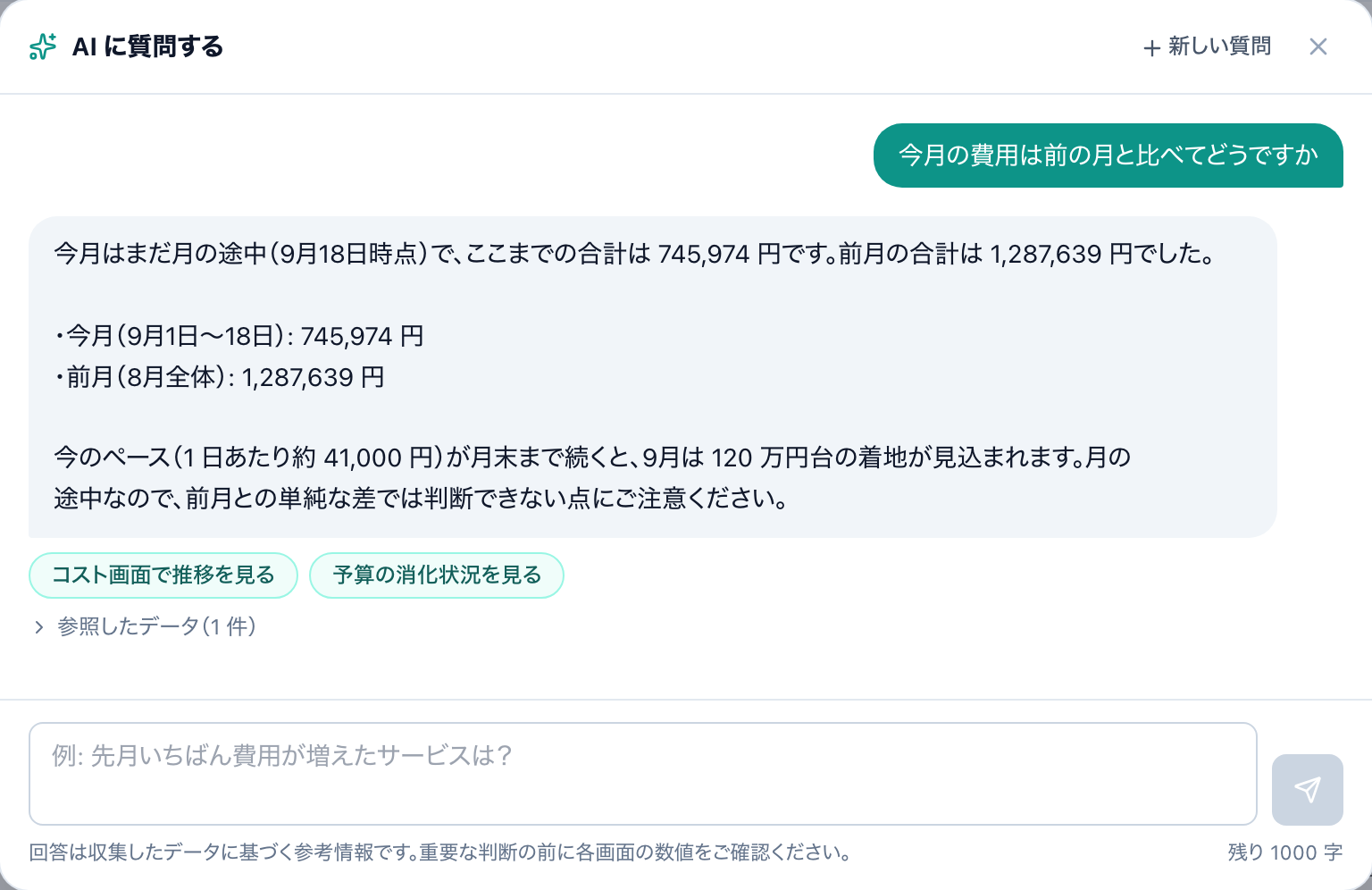Screen dimensions: 1372x890
Task: Click the bullet line 今月(9月1日〜18日)
Action: click(239, 336)
